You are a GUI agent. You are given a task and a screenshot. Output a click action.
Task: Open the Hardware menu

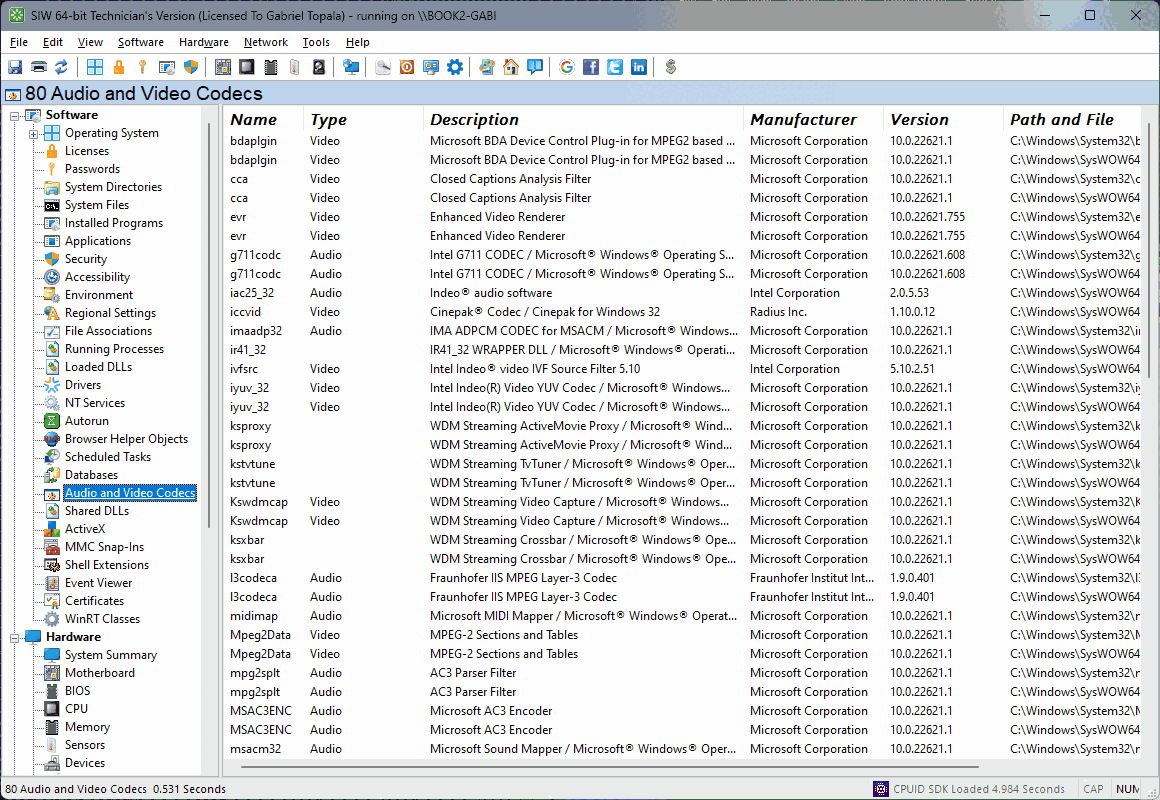tap(203, 42)
